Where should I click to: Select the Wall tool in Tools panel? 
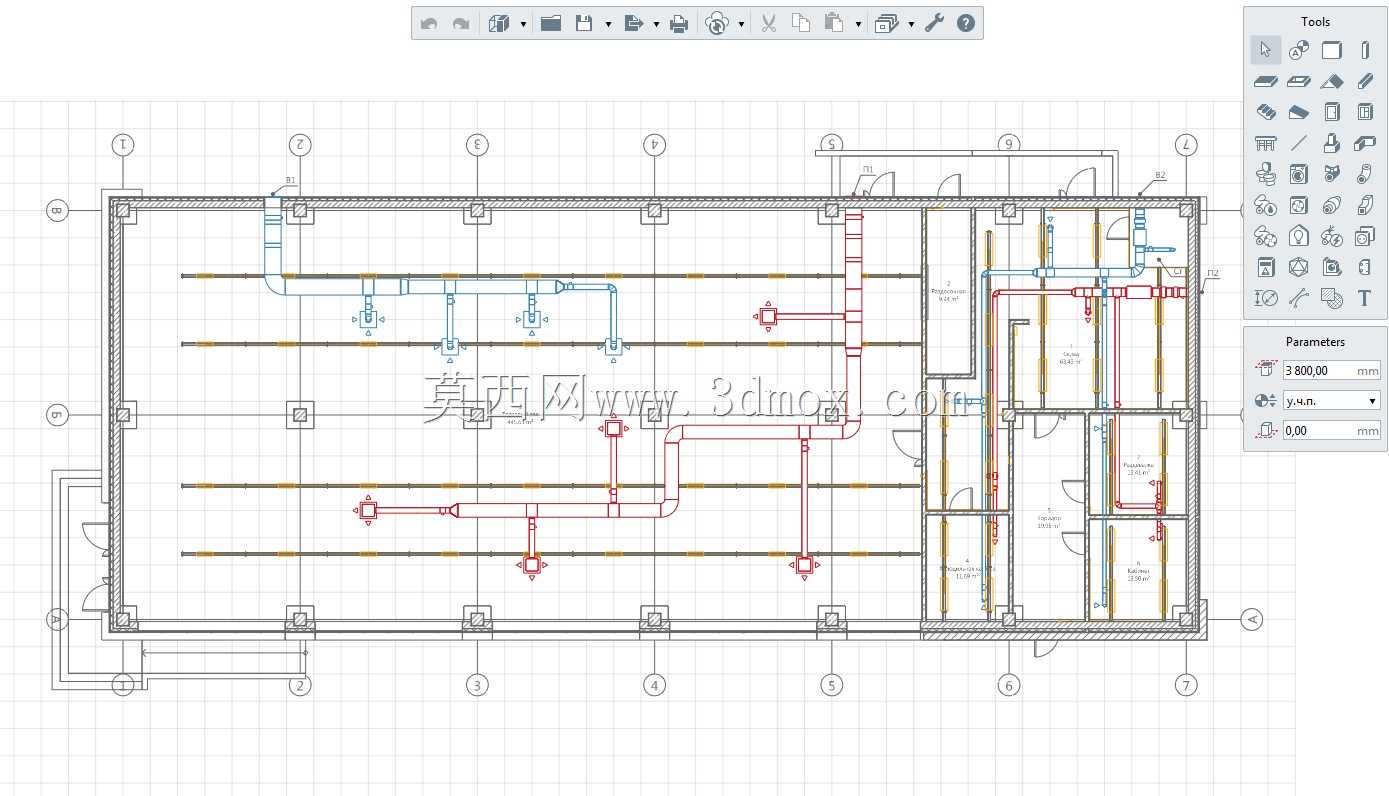(x=1331, y=50)
